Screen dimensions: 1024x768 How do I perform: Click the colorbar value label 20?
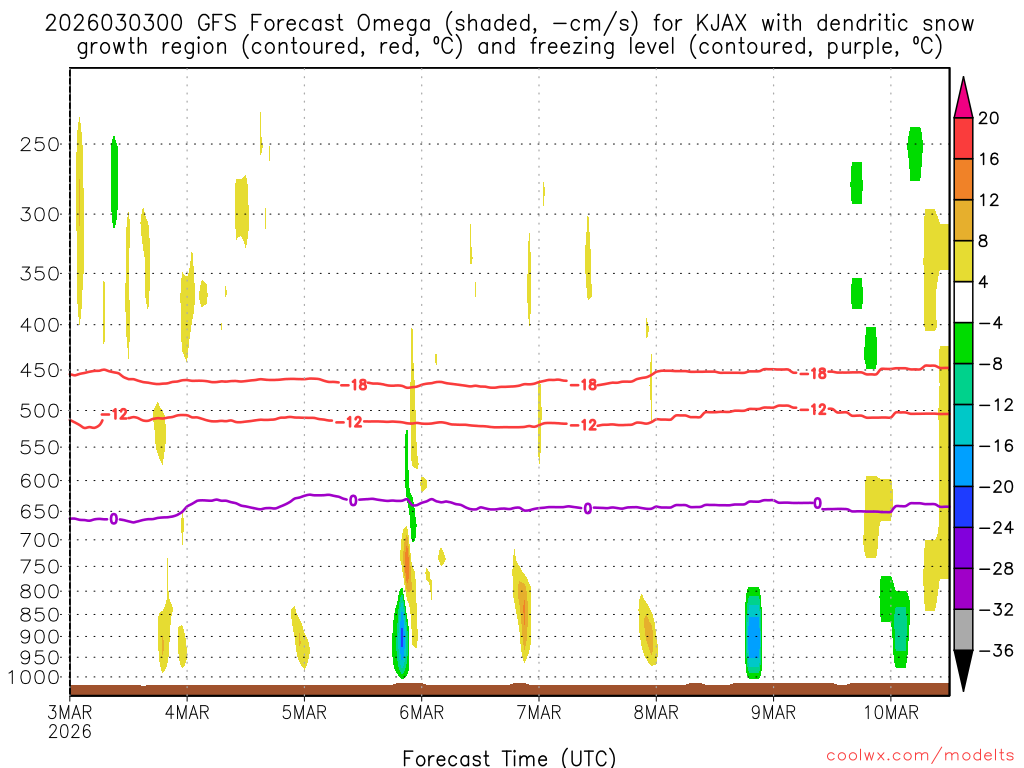point(989,118)
